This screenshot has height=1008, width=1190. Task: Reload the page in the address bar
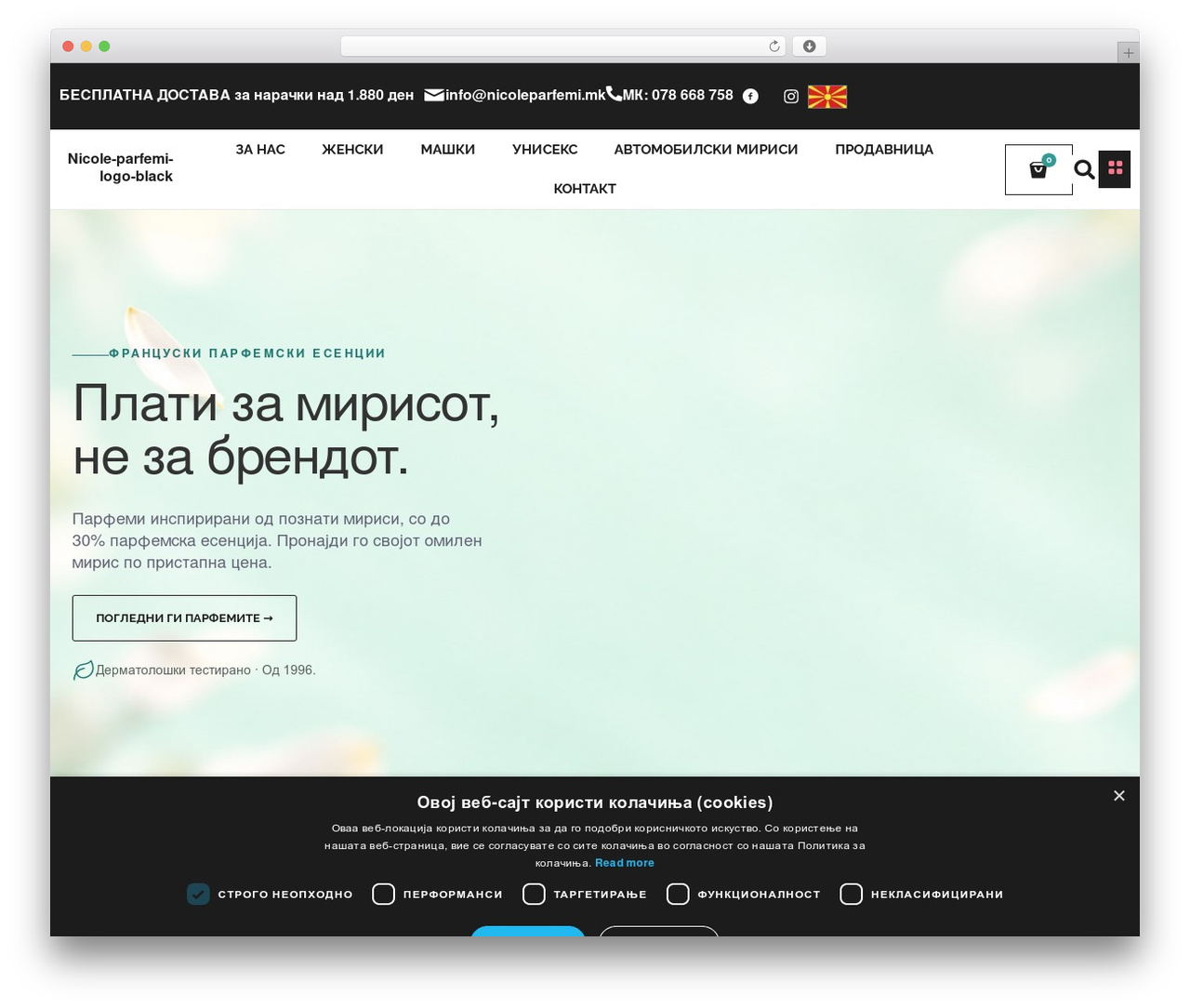pos(774,46)
